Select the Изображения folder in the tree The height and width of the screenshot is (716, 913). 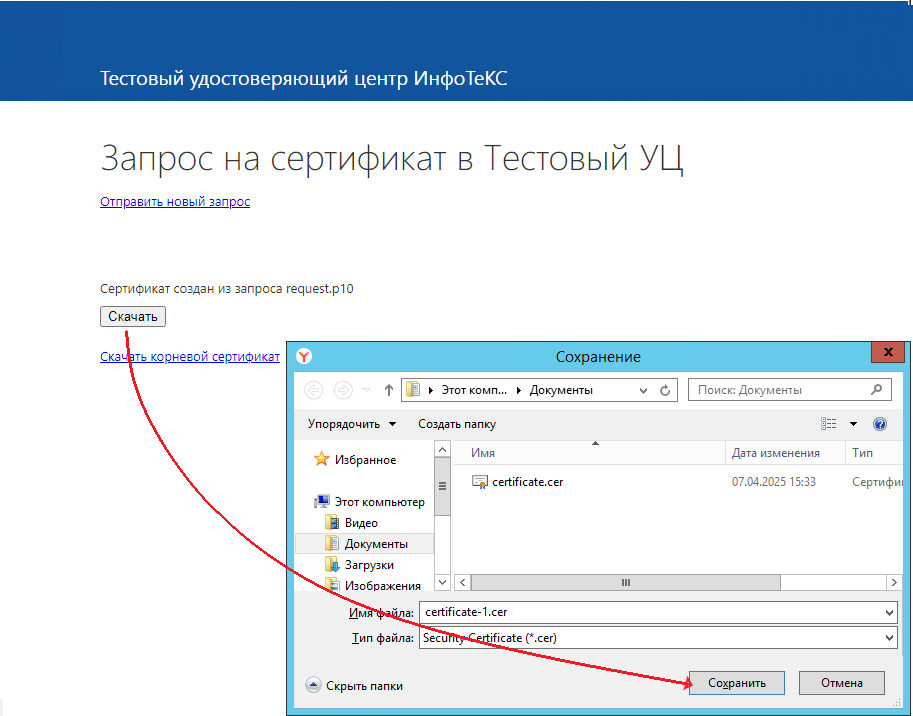click(383, 586)
